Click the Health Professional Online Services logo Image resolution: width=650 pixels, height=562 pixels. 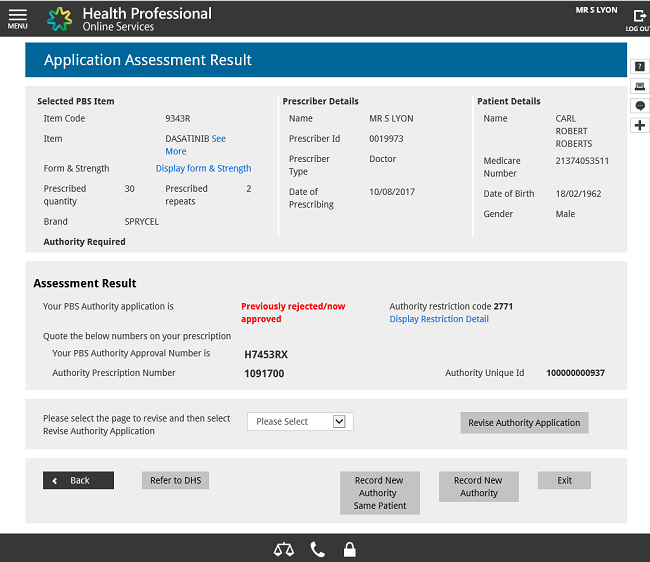tap(129, 19)
